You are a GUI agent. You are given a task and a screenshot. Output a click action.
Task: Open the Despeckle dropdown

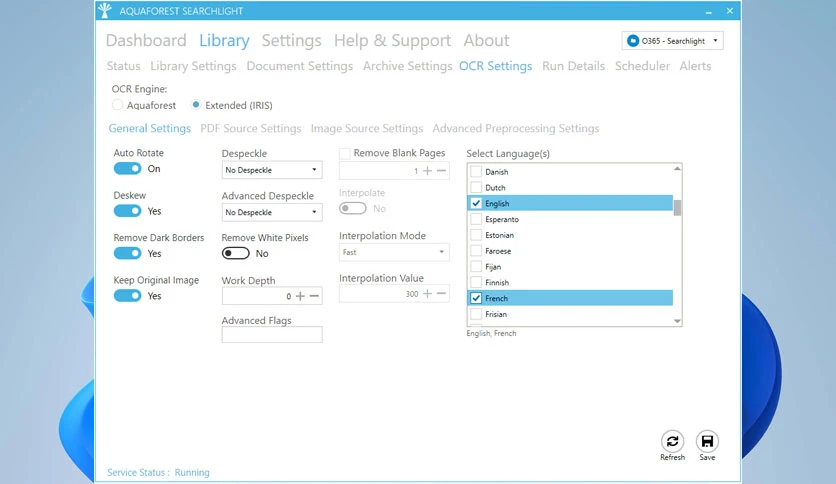[272, 170]
